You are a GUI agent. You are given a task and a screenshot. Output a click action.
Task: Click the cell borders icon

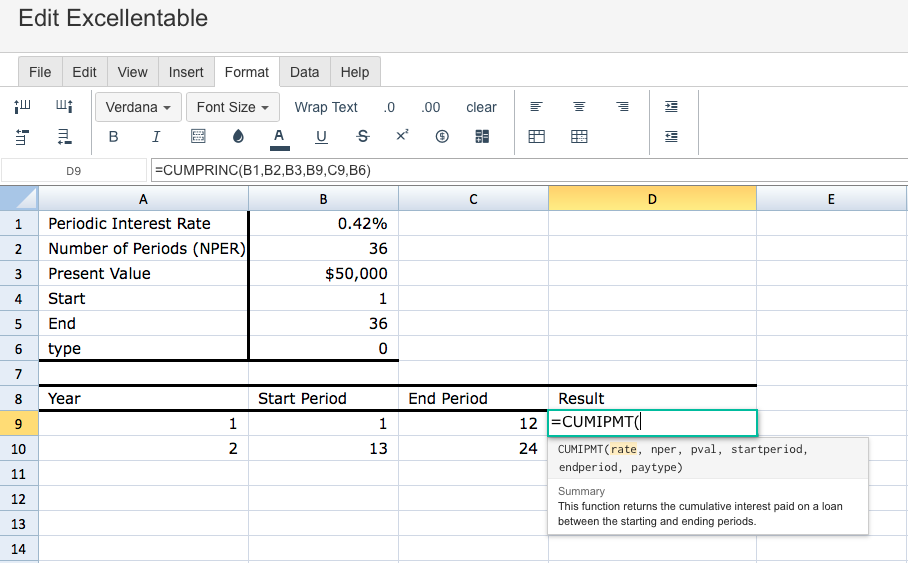pos(198,137)
